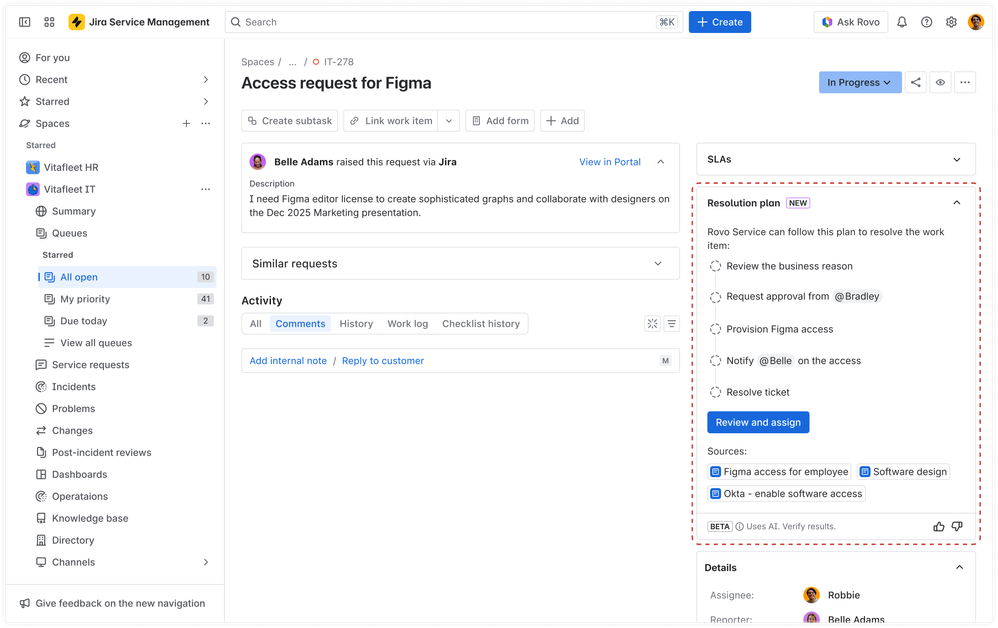Focus the Search field
Image resolution: width=998 pixels, height=628 pixels.
pos(454,22)
